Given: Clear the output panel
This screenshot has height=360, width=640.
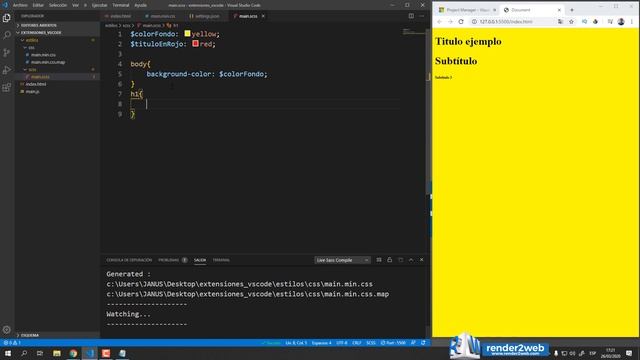Looking at the screenshot, I should 379,260.
